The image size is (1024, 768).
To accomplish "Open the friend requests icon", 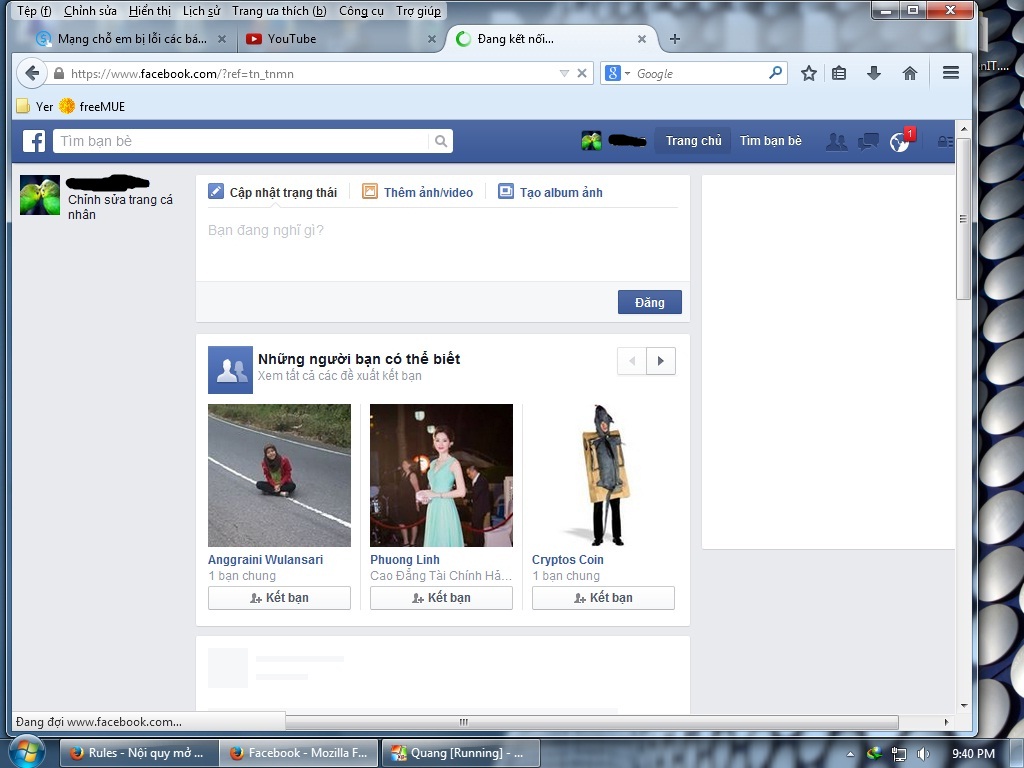I will (836, 142).
